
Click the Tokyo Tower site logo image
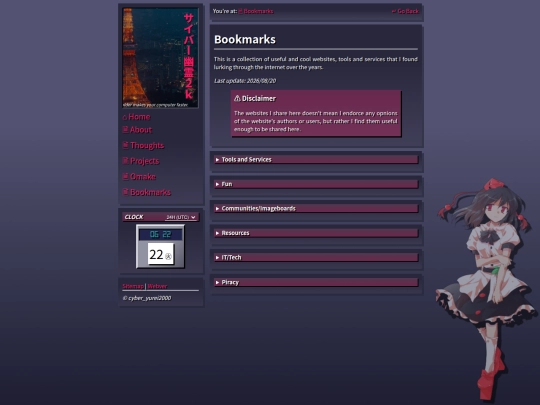coord(160,58)
